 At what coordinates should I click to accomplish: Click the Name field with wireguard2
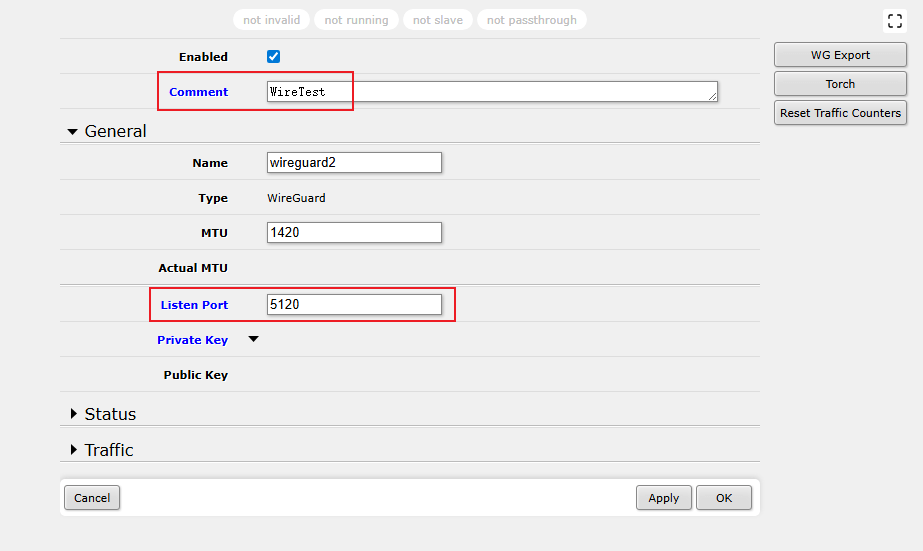tap(354, 163)
